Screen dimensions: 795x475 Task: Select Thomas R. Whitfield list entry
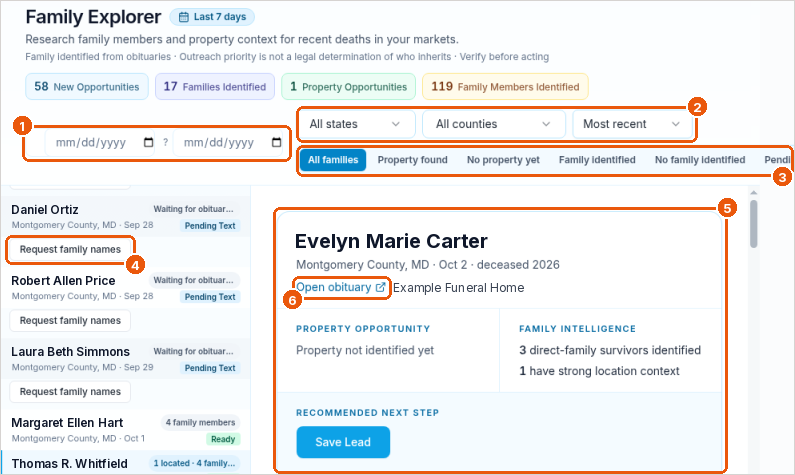click(125, 463)
